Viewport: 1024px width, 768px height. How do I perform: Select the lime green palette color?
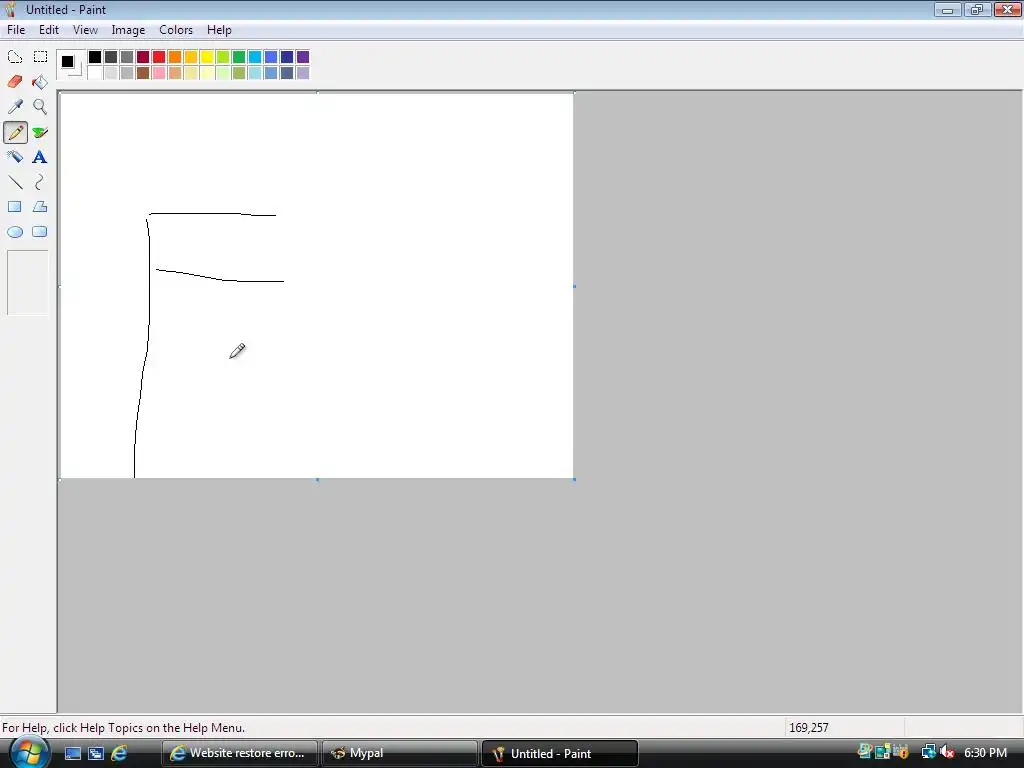pos(223,57)
